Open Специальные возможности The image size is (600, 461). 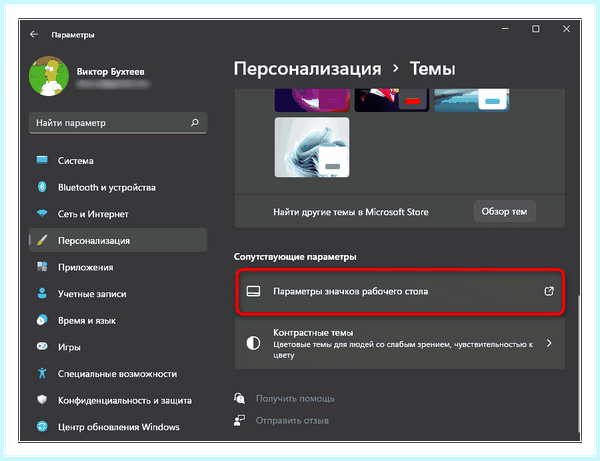click(118, 373)
